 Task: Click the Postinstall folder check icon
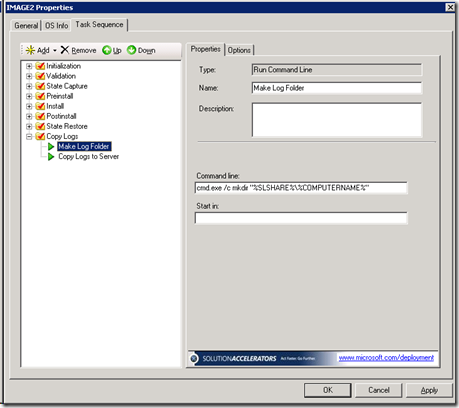tap(40, 116)
